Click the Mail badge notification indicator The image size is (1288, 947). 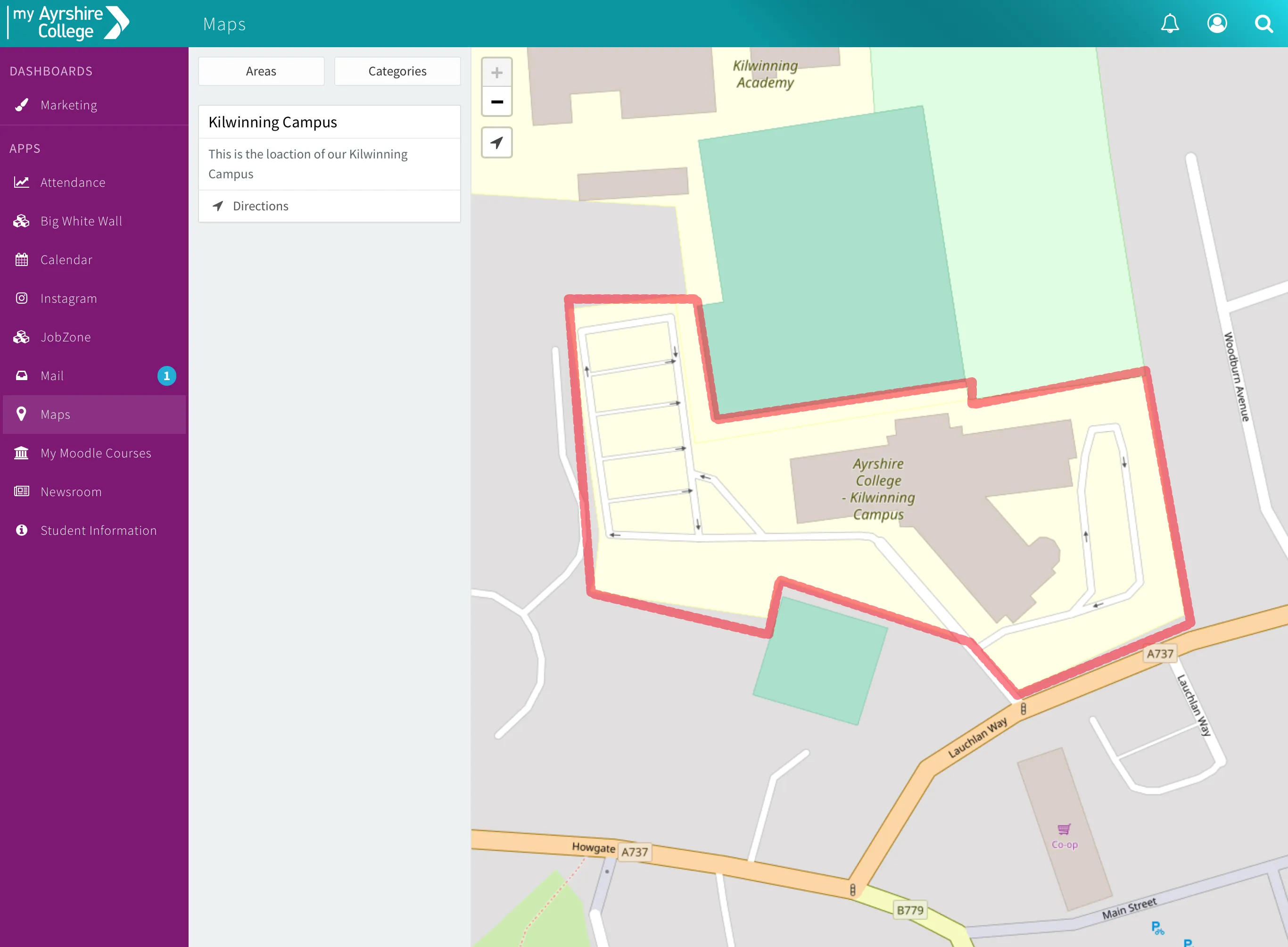(167, 375)
